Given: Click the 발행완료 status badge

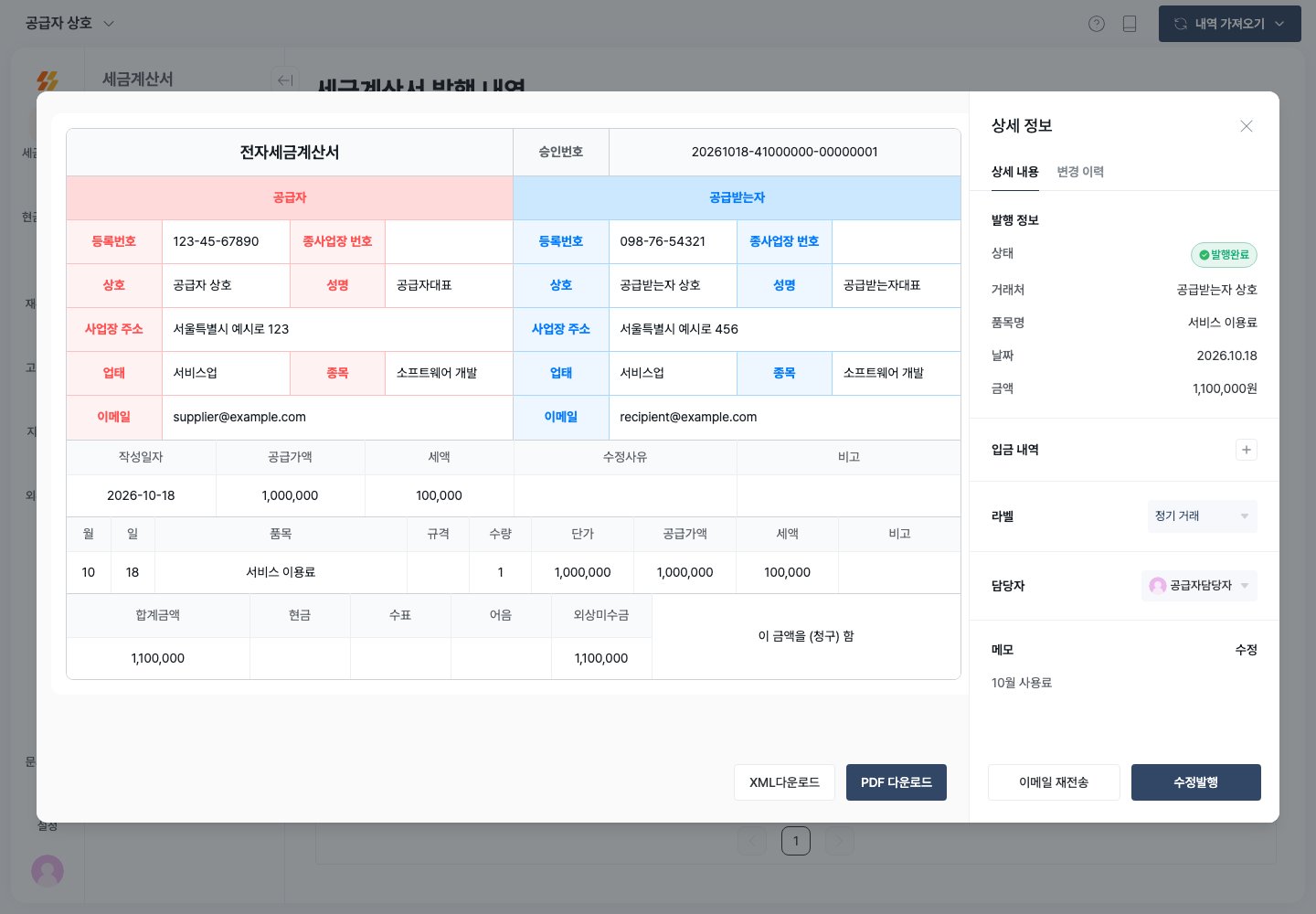Looking at the screenshot, I should point(1224,255).
